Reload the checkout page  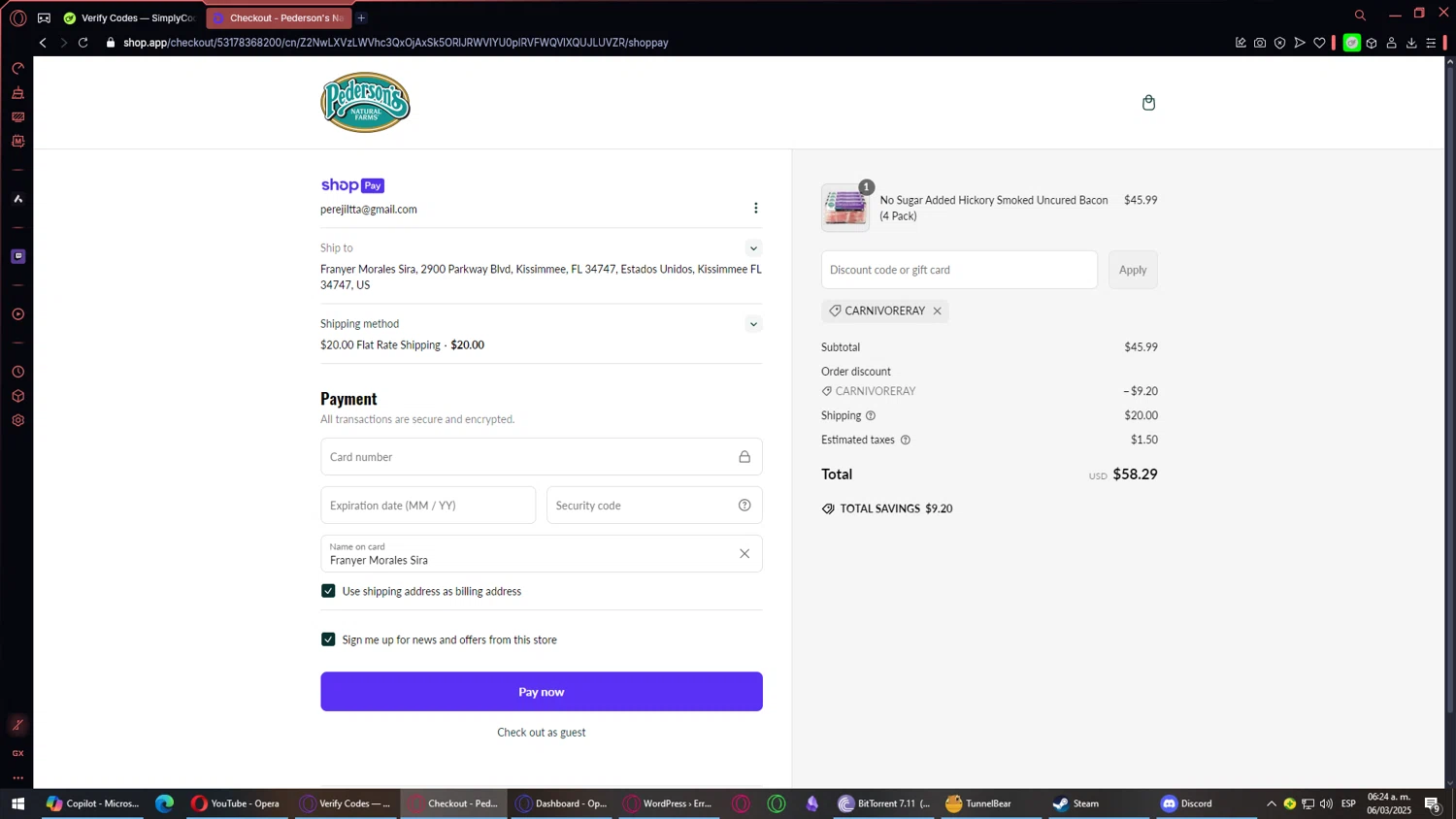coord(83,43)
